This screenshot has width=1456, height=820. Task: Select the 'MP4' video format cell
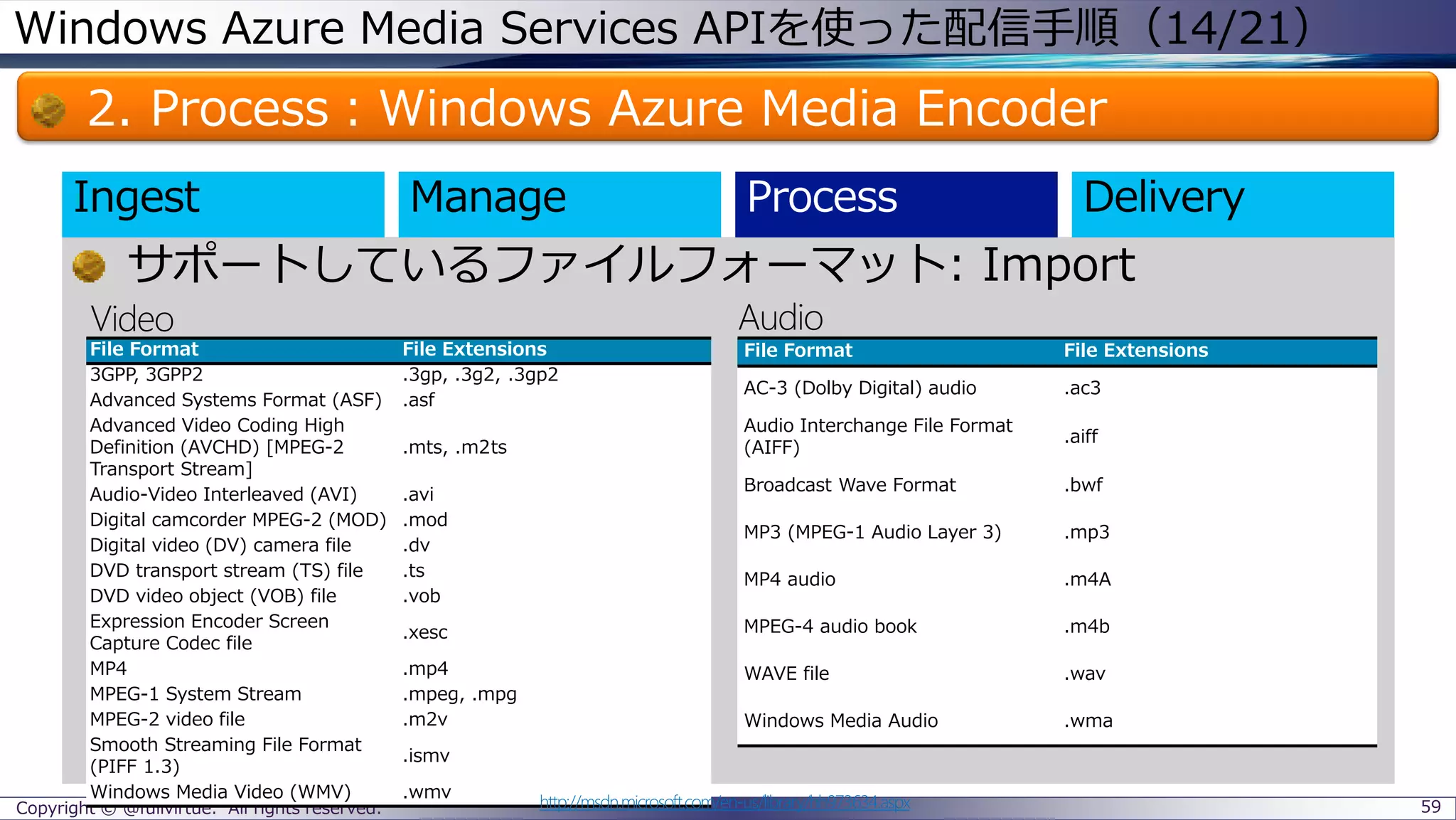pos(108,669)
